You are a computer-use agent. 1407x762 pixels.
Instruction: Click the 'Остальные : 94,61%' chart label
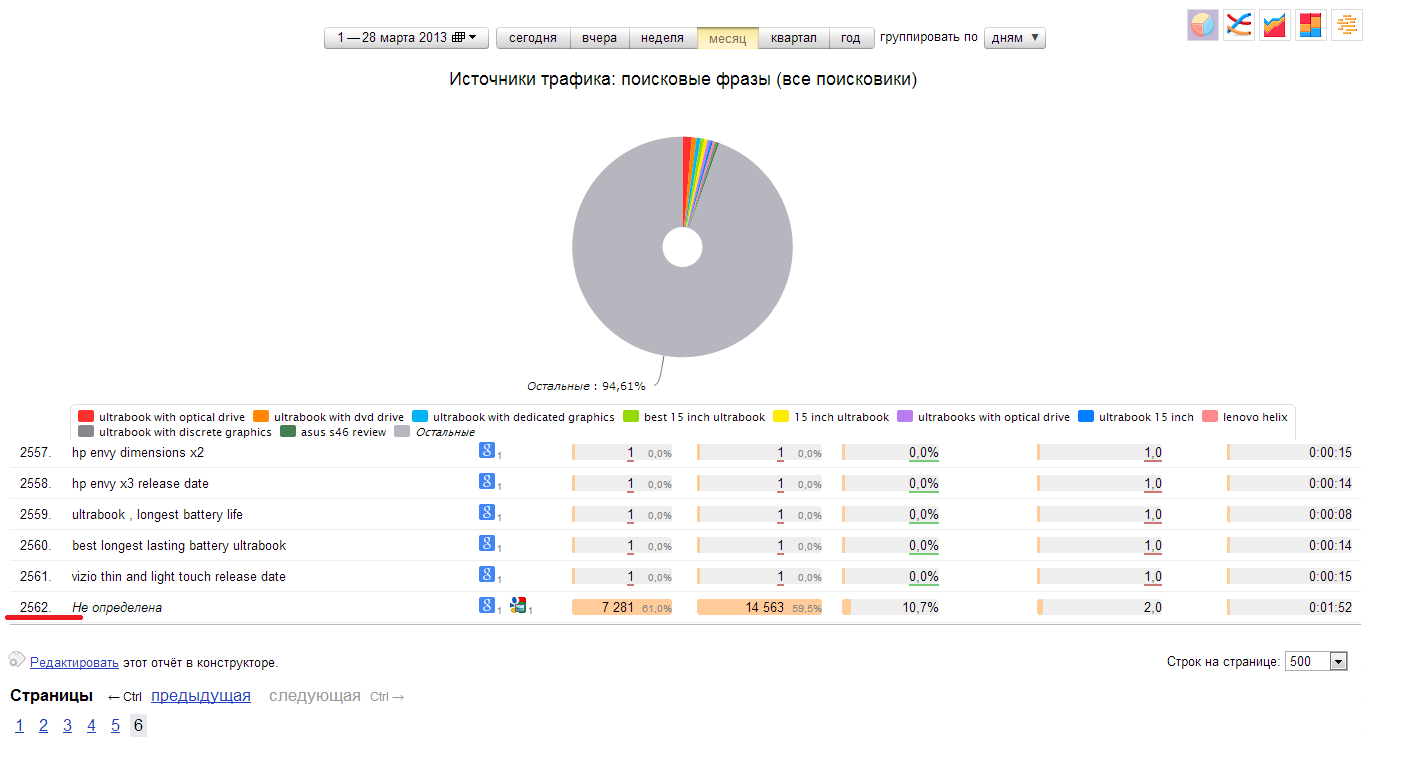point(586,385)
